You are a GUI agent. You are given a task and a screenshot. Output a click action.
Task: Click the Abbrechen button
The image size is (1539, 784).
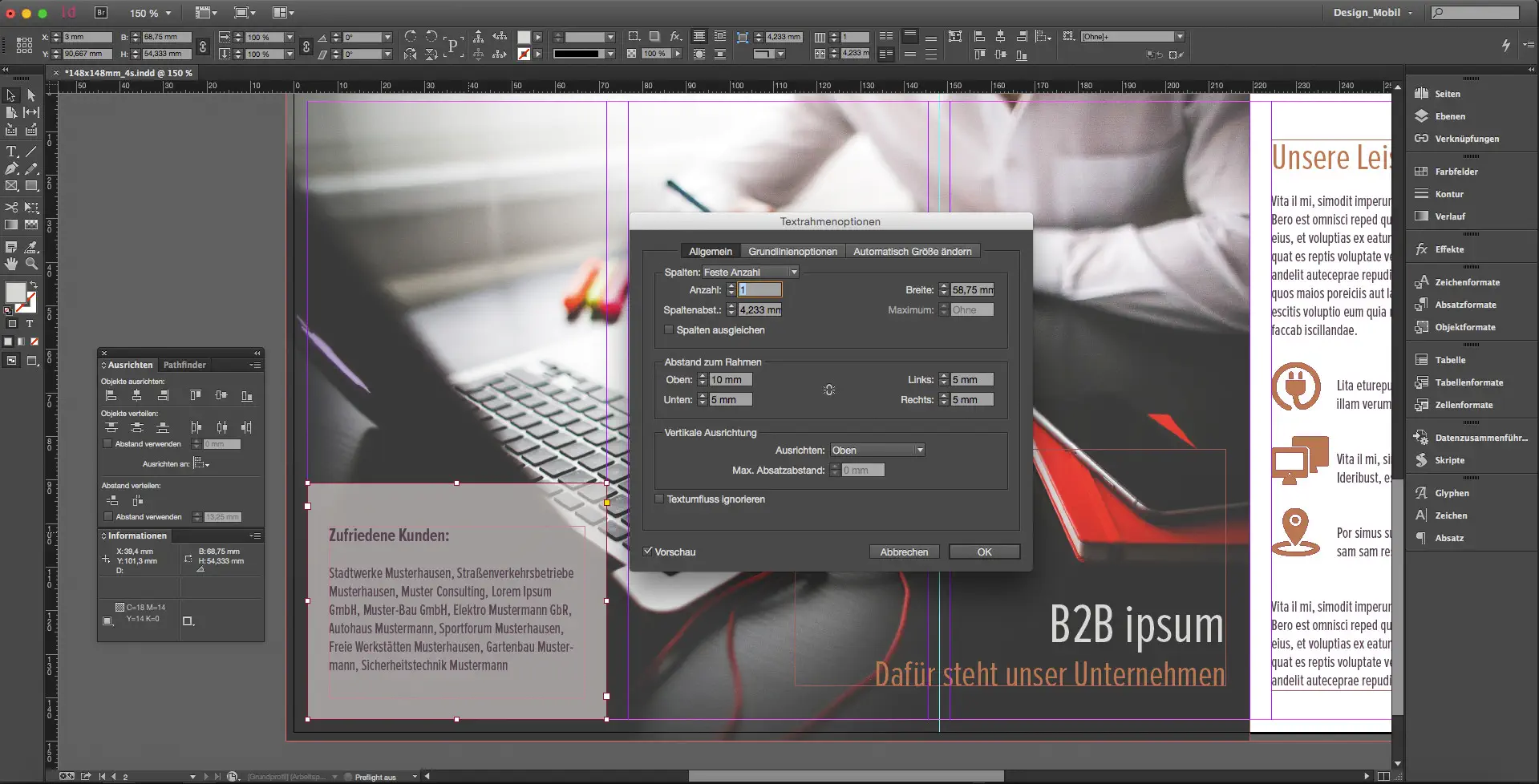[904, 552]
